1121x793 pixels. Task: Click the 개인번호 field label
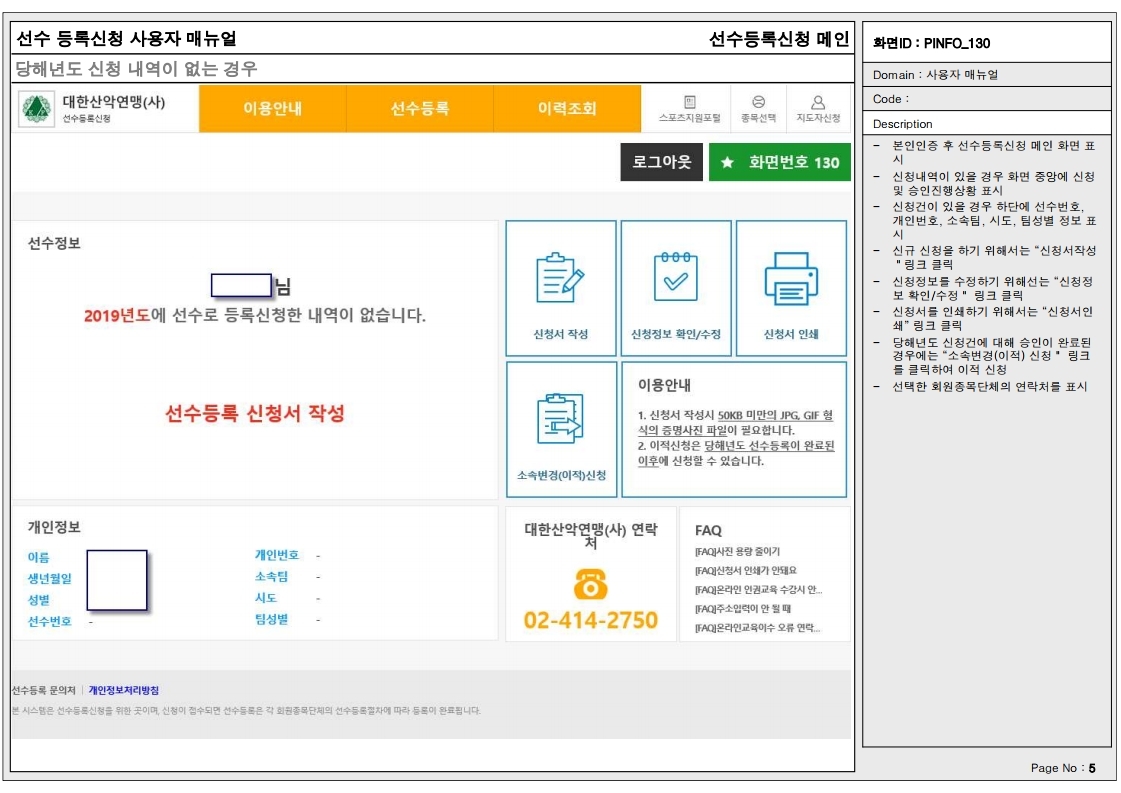click(x=277, y=555)
